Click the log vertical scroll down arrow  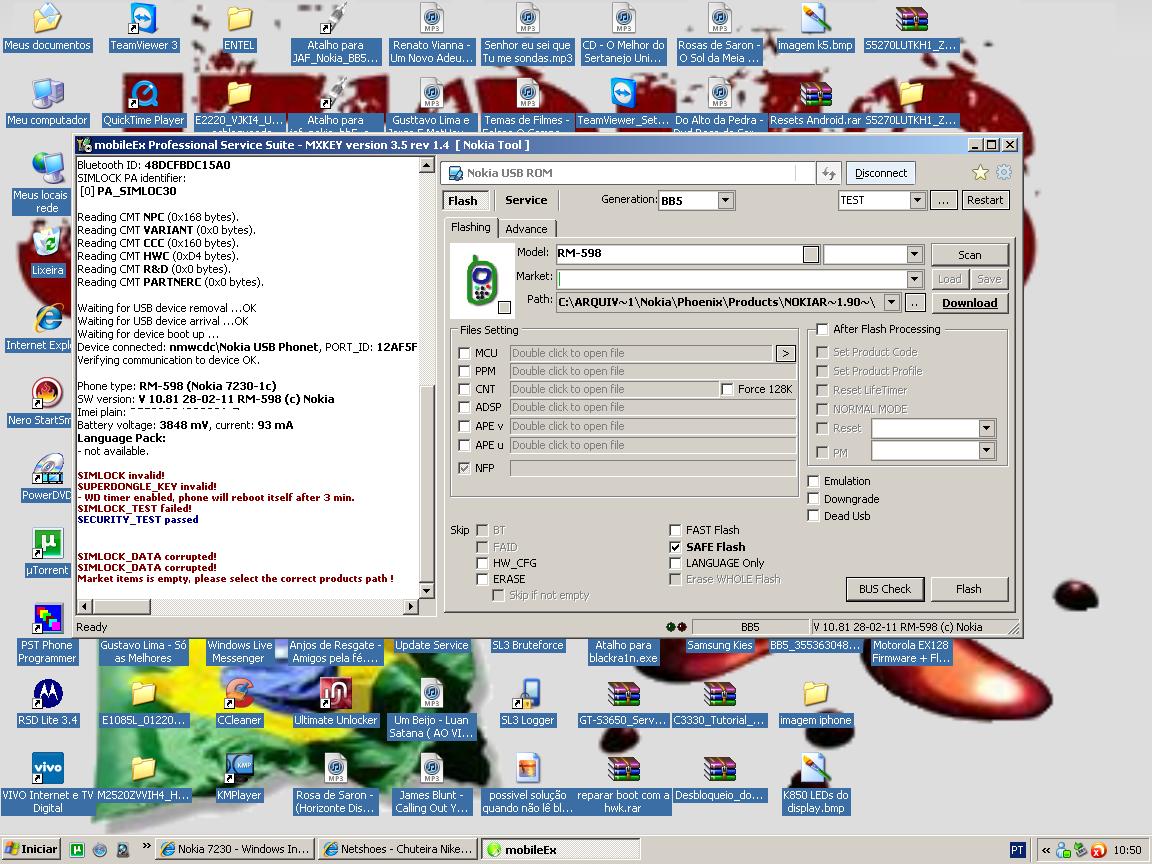point(426,590)
